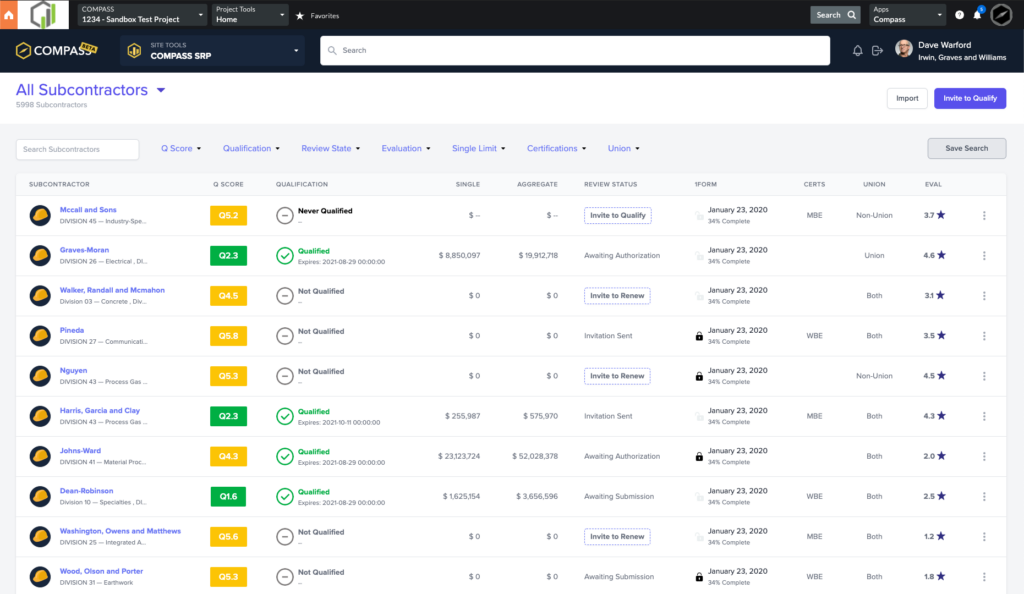Click the Review Status column header

click(x=610, y=185)
